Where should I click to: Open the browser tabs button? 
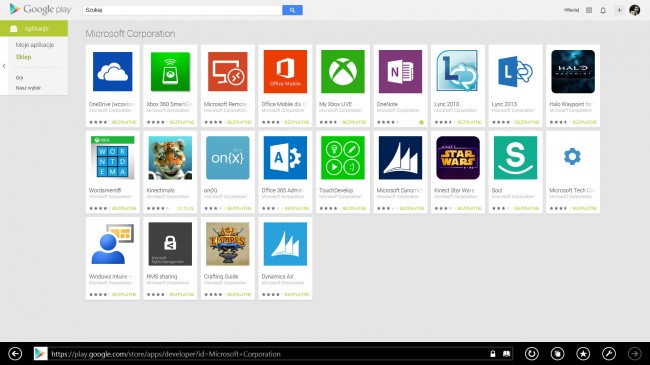[558, 354]
